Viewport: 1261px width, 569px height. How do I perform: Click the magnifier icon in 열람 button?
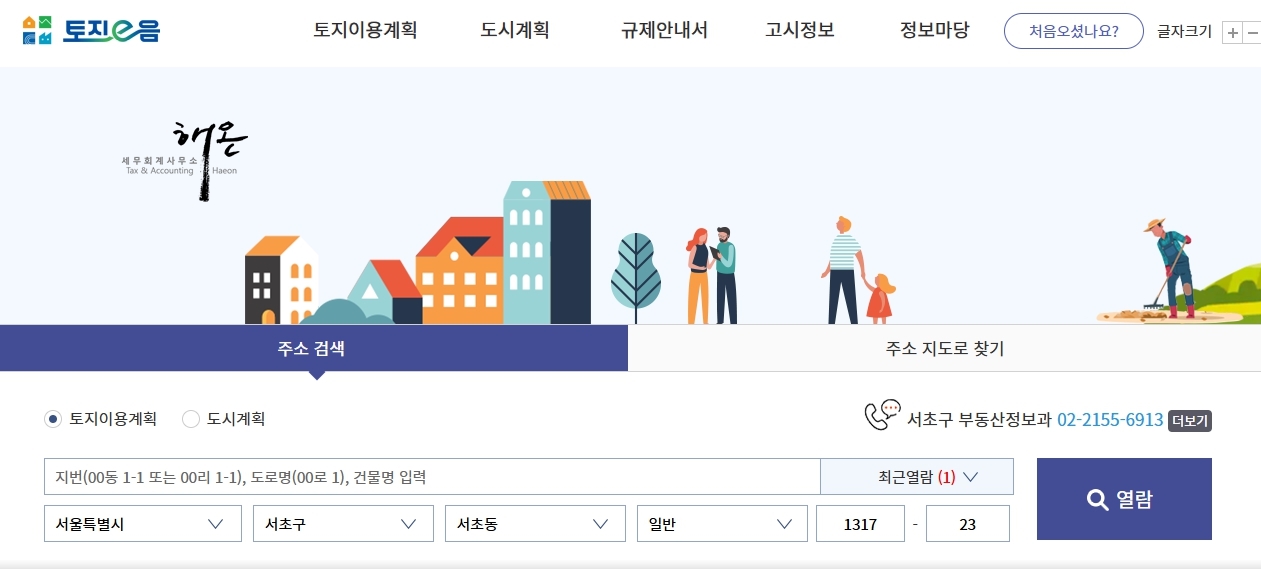click(x=1097, y=499)
